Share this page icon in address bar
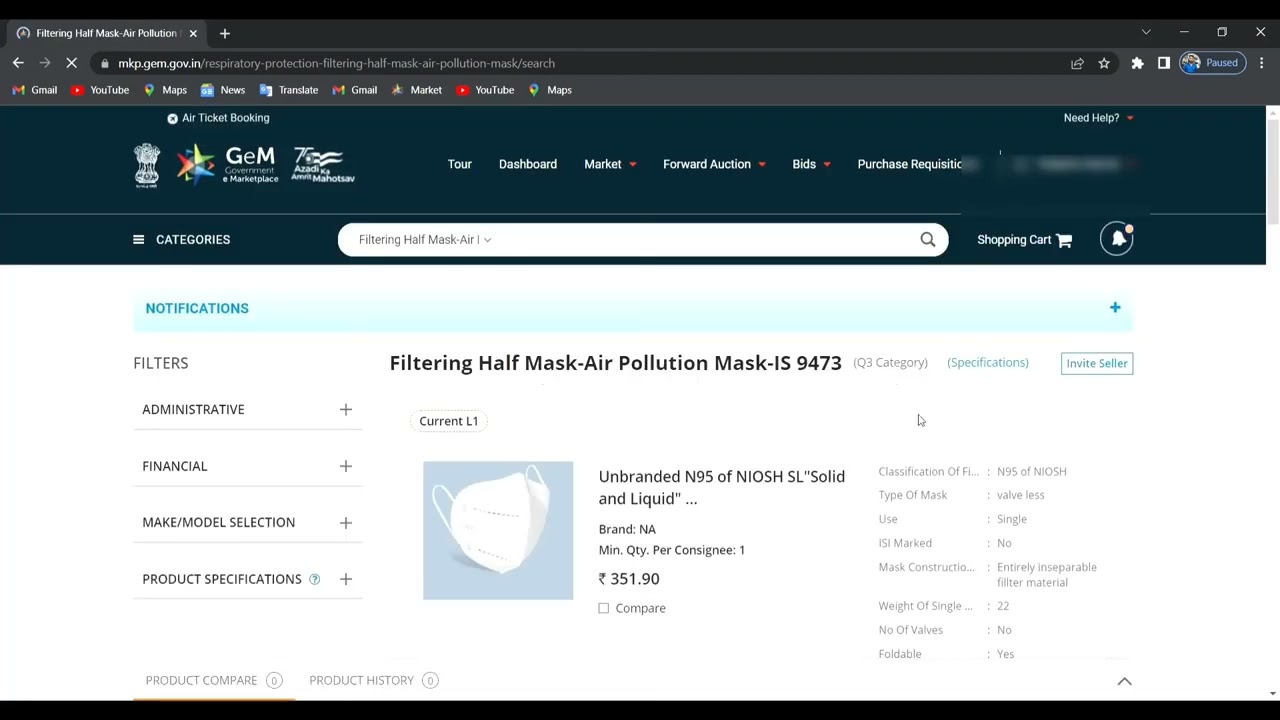This screenshot has height=720, width=1280. click(1077, 63)
